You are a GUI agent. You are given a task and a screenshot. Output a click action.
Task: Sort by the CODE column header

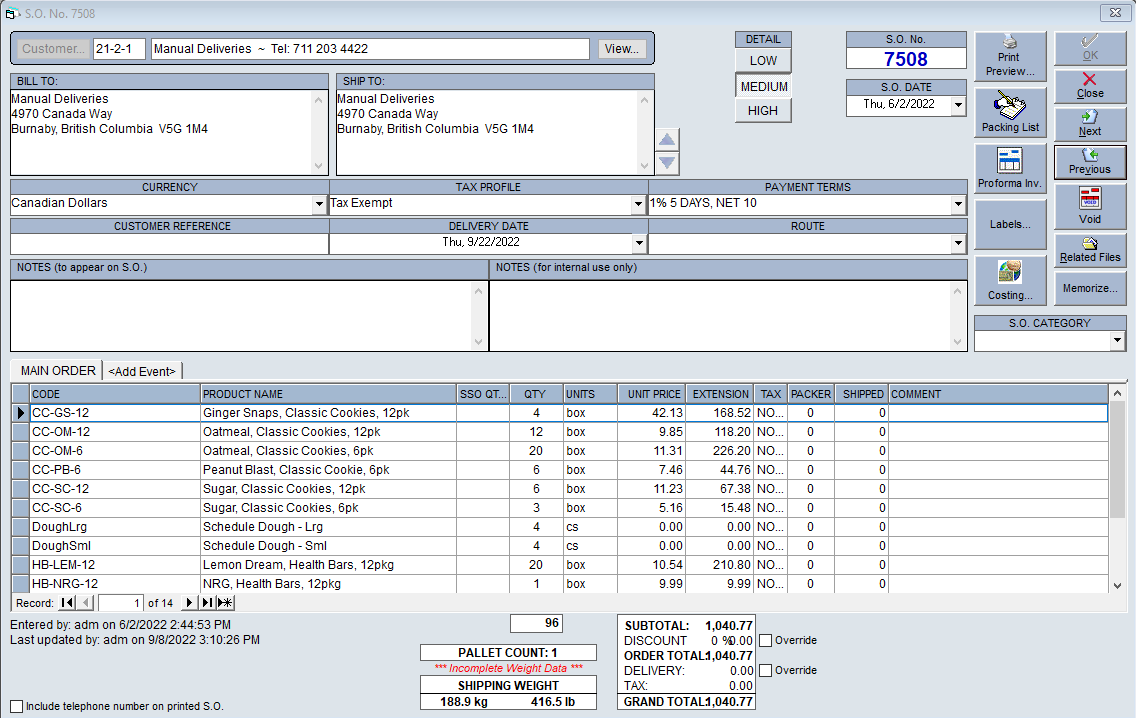coord(115,394)
